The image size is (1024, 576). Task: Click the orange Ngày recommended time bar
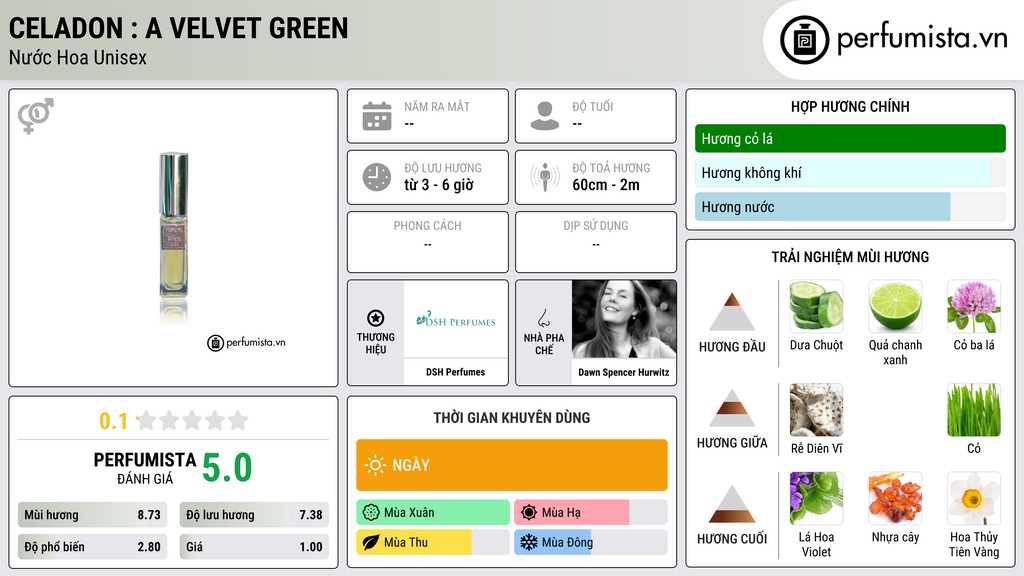click(x=512, y=465)
